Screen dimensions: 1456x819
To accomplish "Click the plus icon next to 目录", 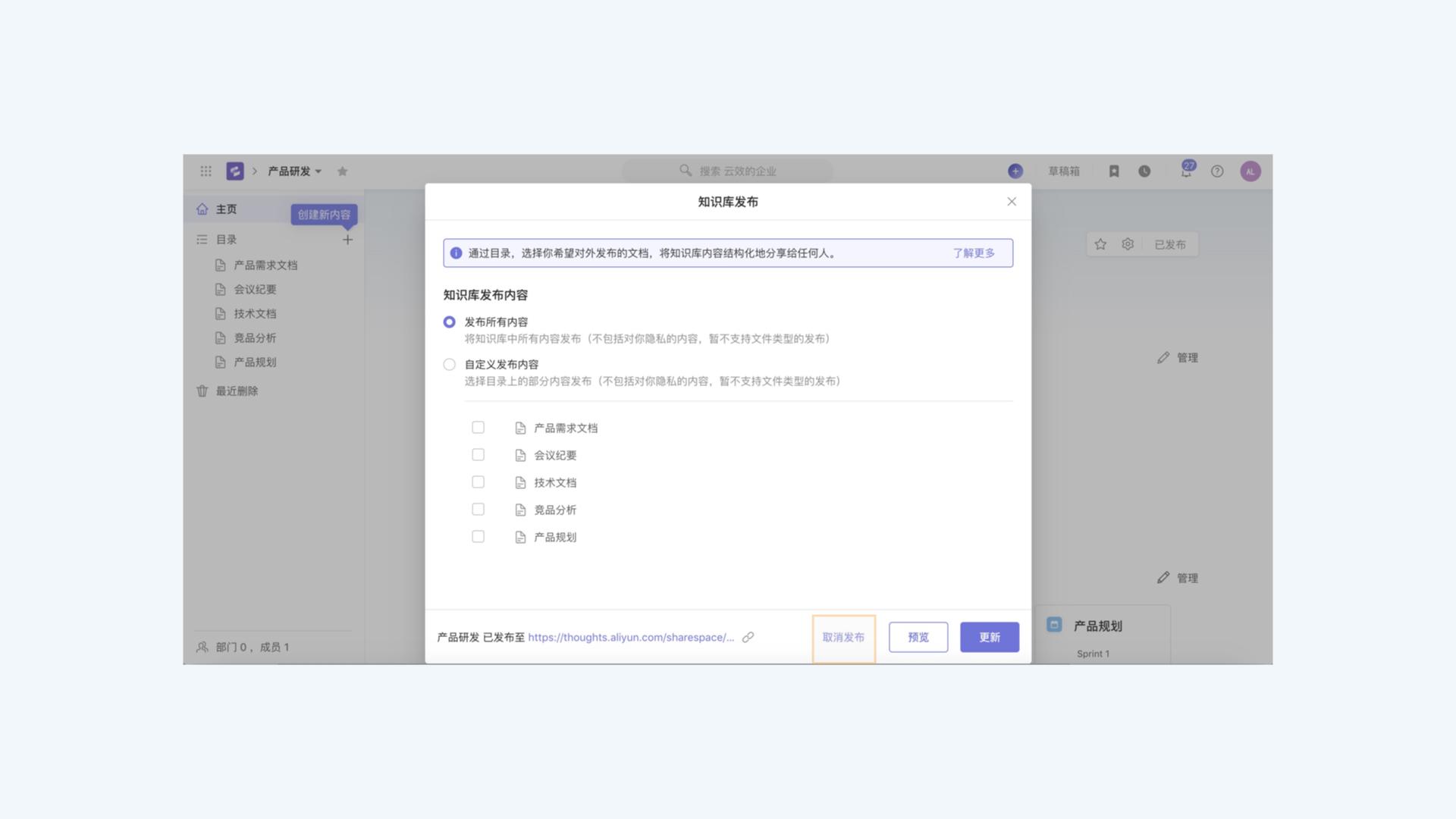I will 347,240.
